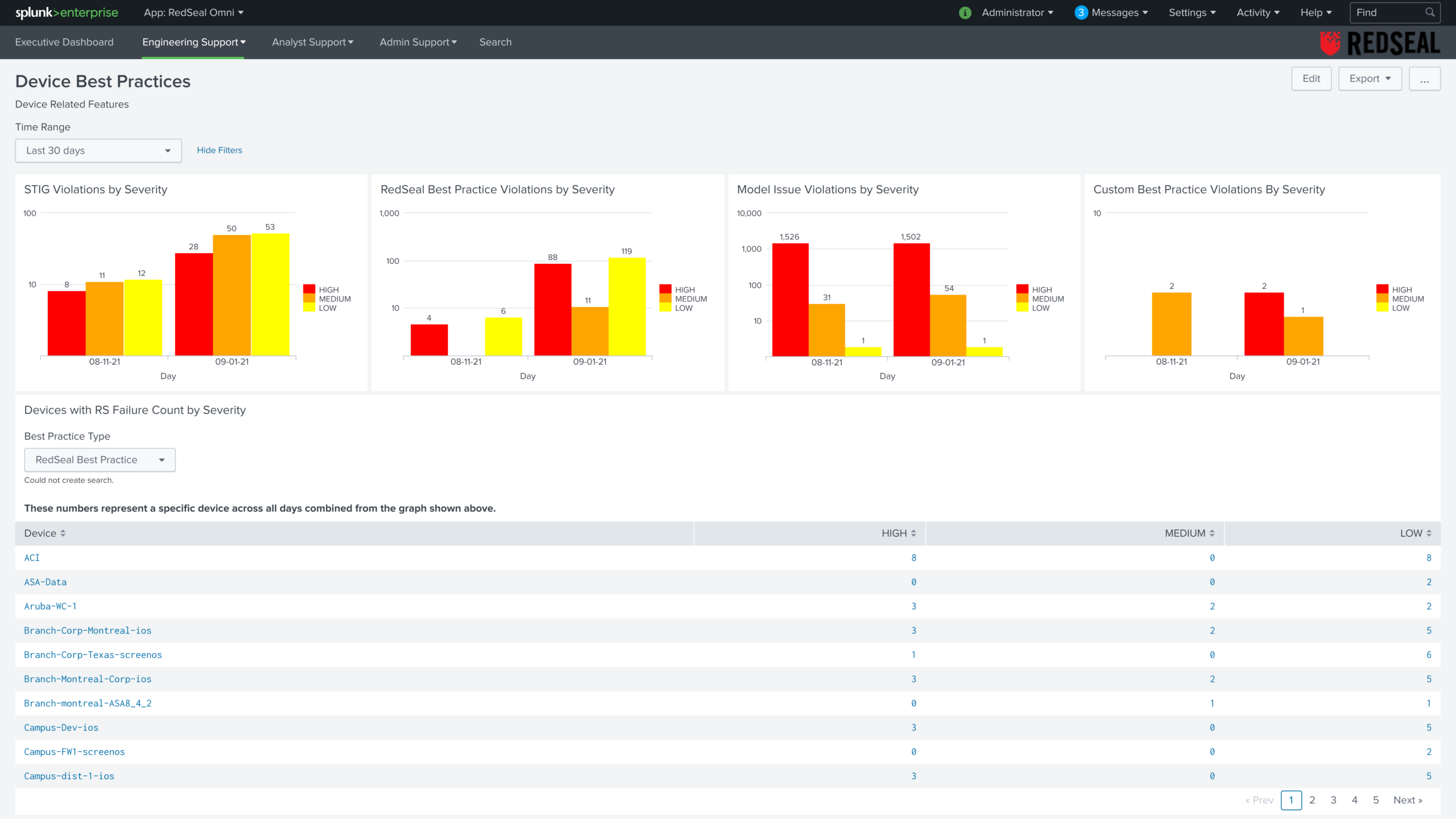Click the Edit button
Screen dimensions: 1456x819
click(1311, 78)
